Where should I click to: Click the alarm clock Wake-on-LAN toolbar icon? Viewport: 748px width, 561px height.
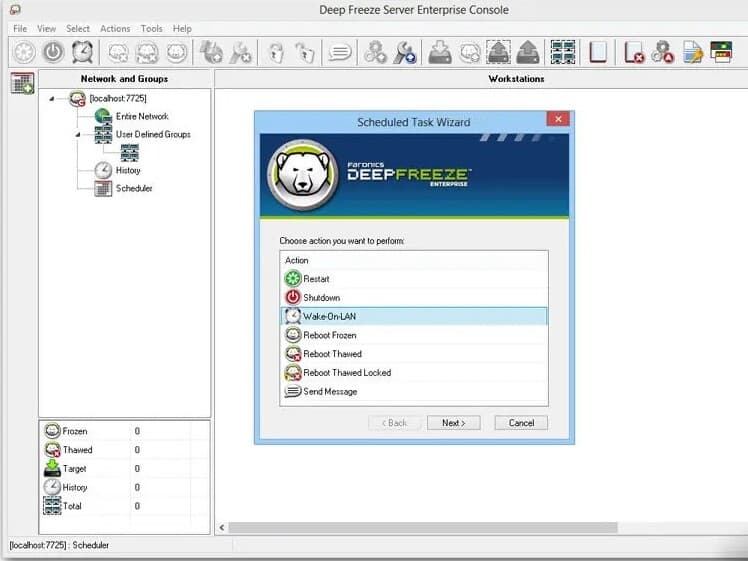pos(81,52)
